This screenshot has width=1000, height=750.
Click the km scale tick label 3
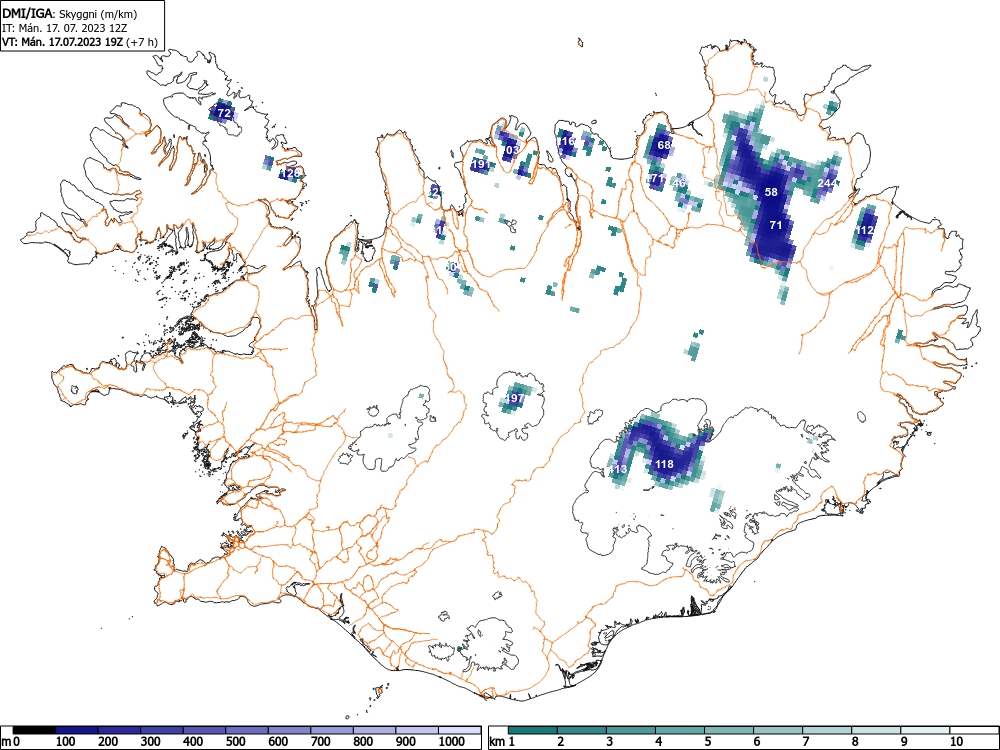click(x=610, y=742)
